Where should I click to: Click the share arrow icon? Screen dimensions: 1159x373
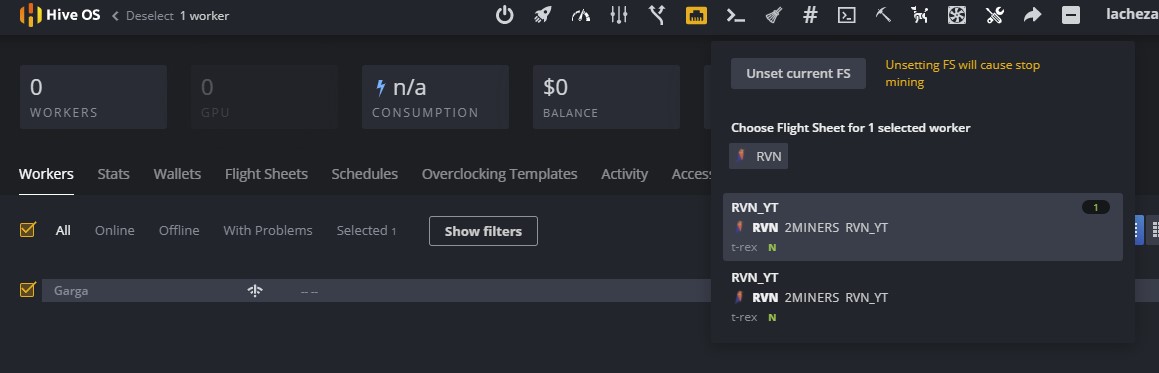pos(1033,15)
